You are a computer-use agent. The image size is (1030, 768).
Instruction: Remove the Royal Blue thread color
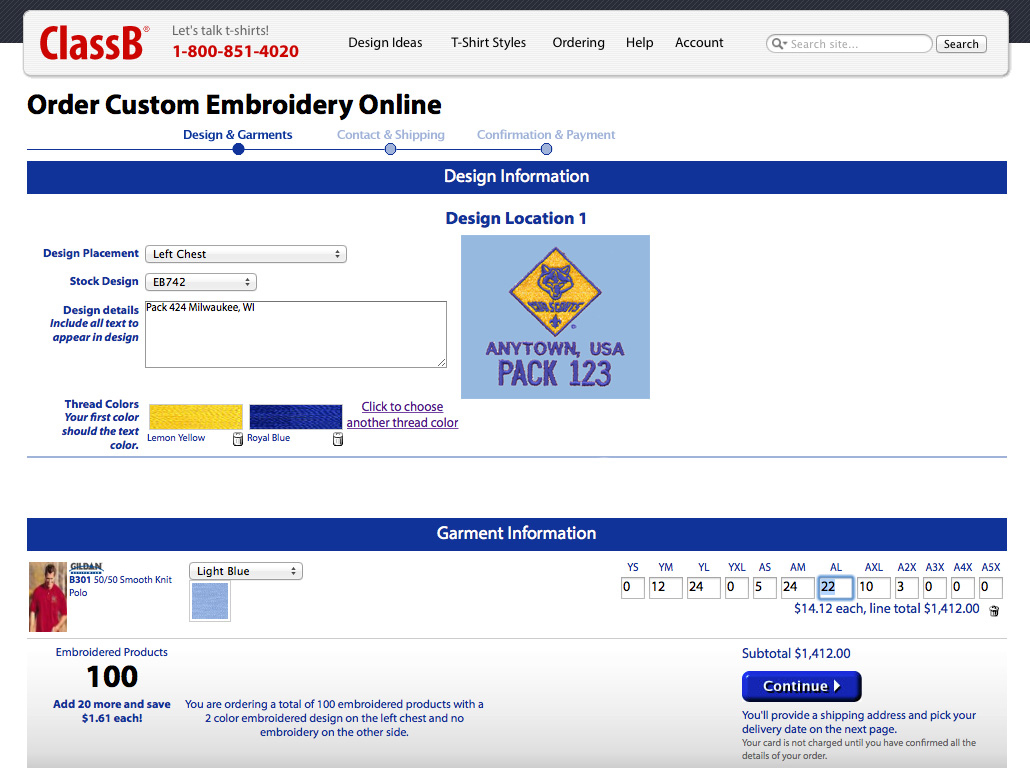click(337, 439)
